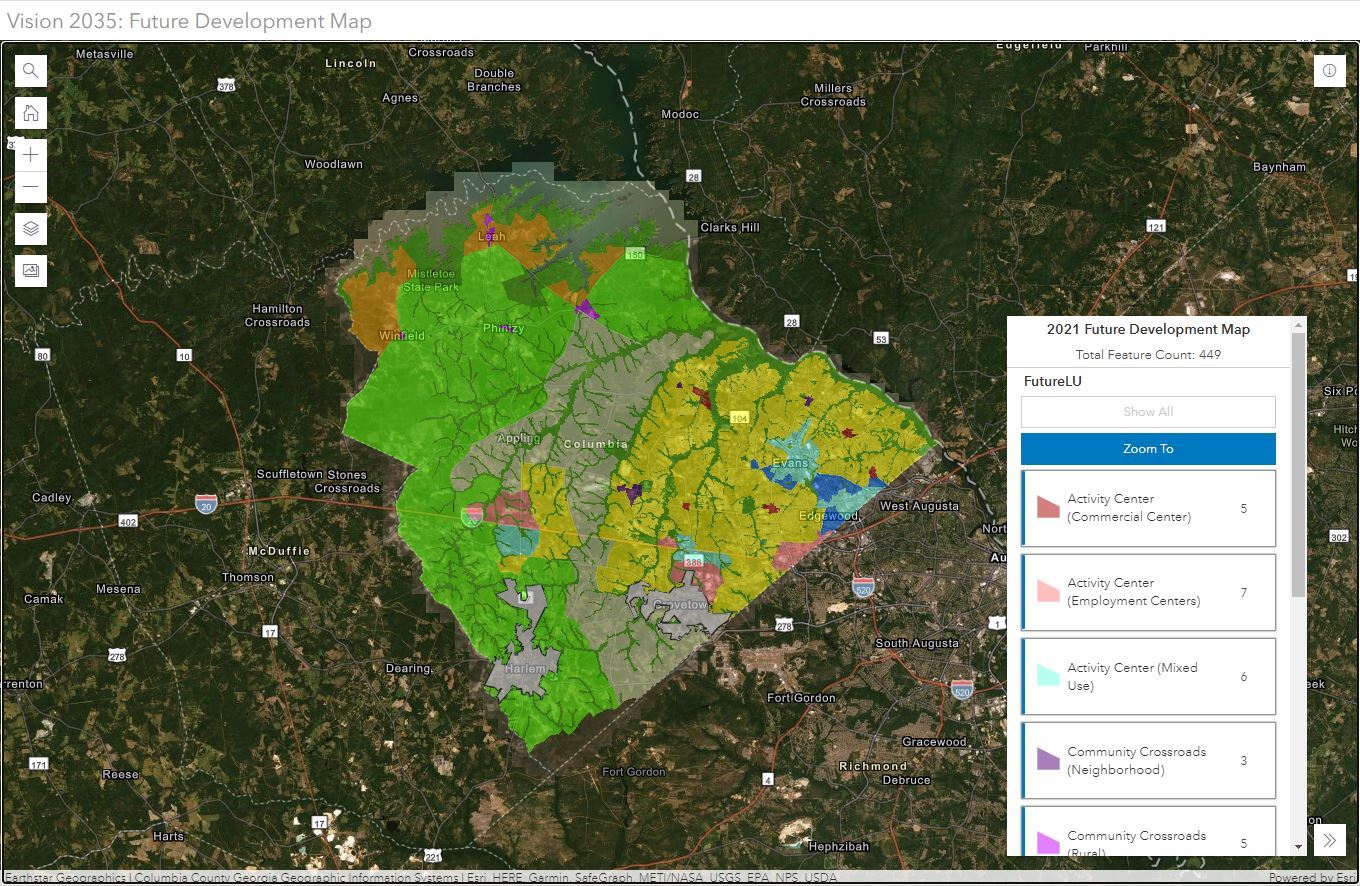Click the legend scrollbar up arrow
The image size is (1360, 886).
pos(1299,325)
